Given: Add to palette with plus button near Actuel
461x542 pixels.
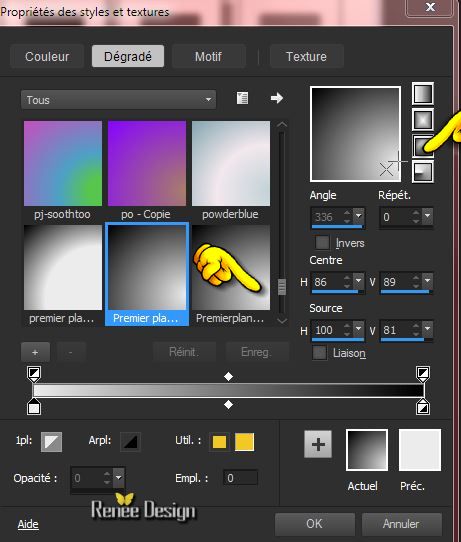Looking at the screenshot, I should click(x=318, y=444).
